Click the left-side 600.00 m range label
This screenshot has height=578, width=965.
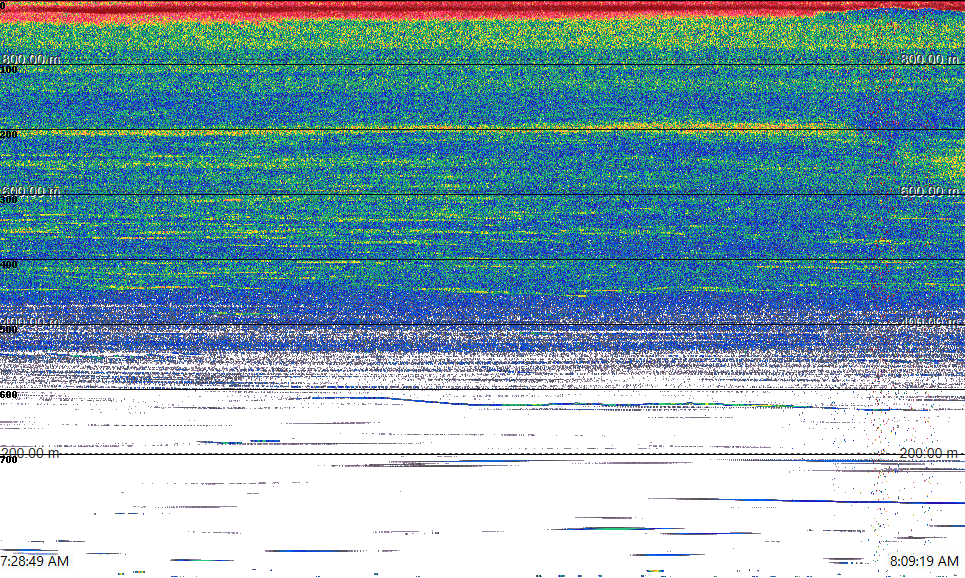pyautogui.click(x=31, y=191)
